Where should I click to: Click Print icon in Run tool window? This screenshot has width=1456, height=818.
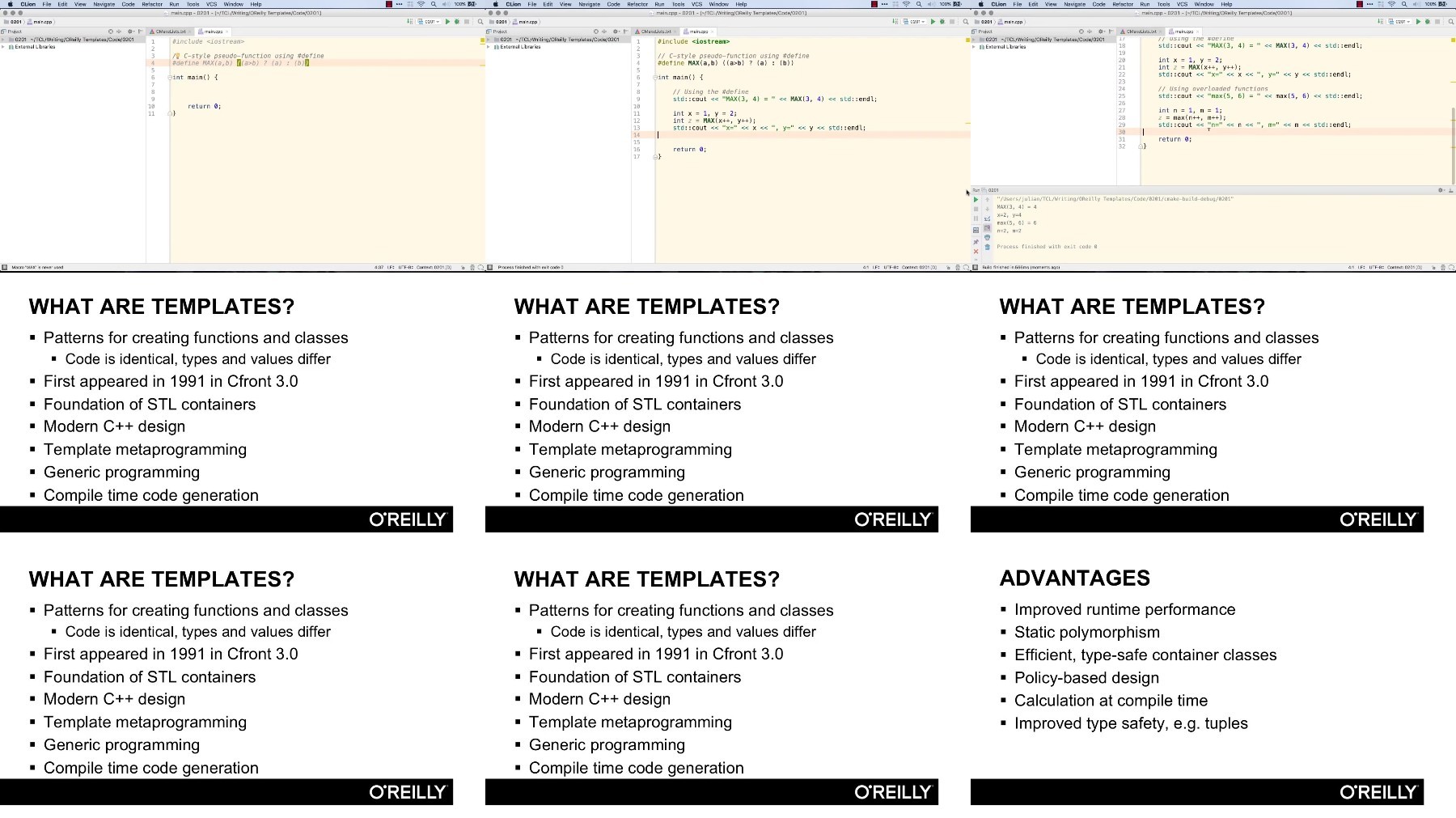point(988,237)
